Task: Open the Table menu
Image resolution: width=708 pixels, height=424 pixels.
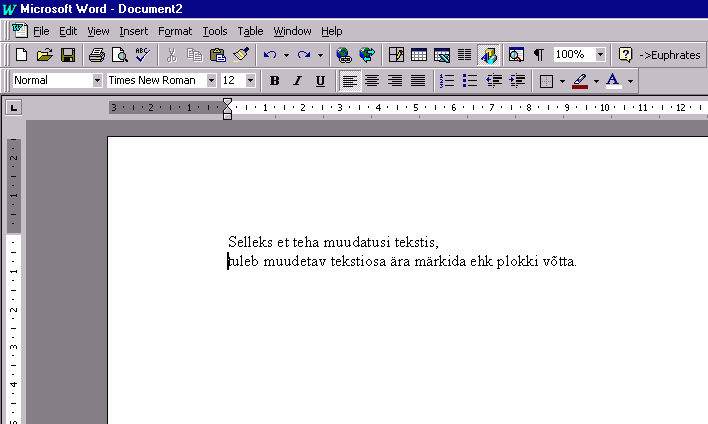Action: point(250,31)
